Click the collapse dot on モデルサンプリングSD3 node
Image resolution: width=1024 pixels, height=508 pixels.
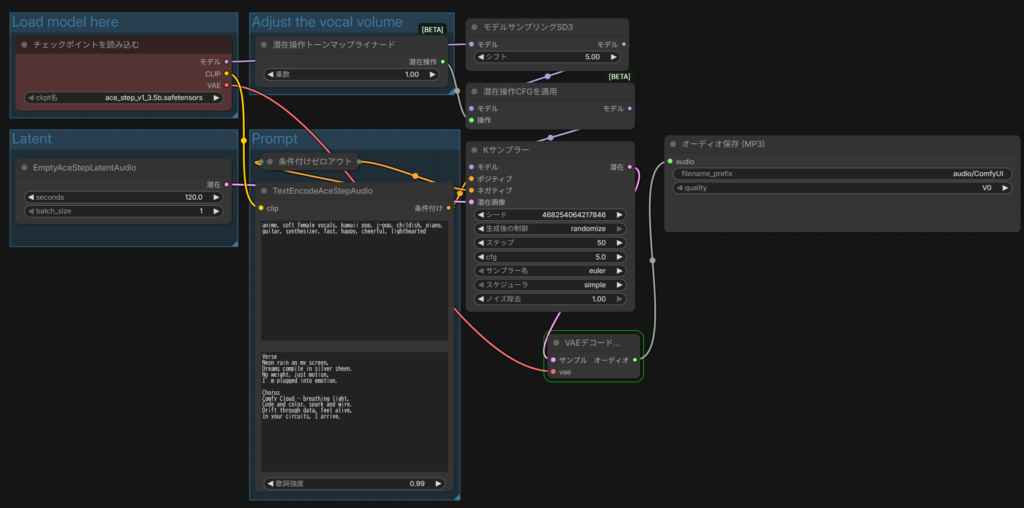475,27
